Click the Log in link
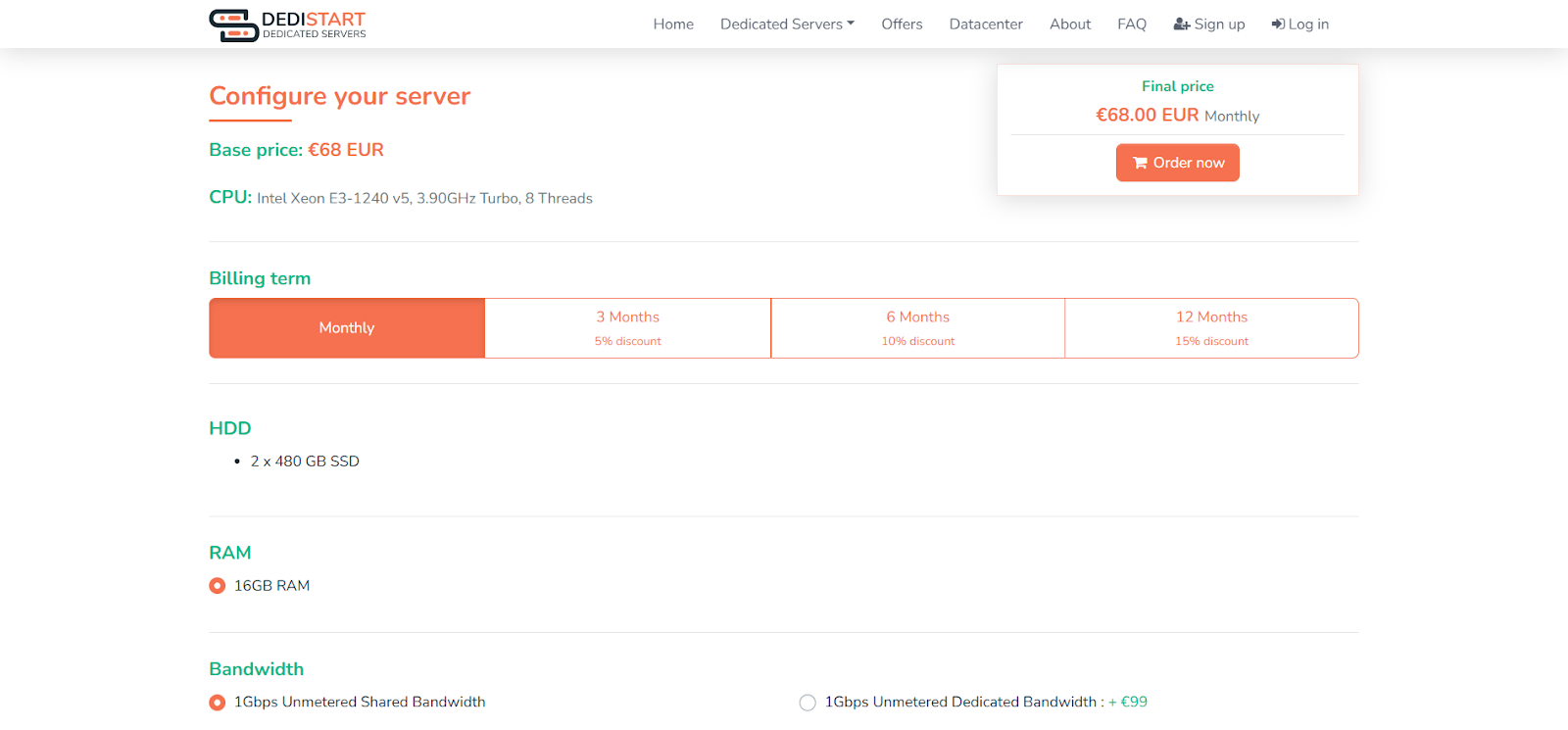 tap(1300, 24)
